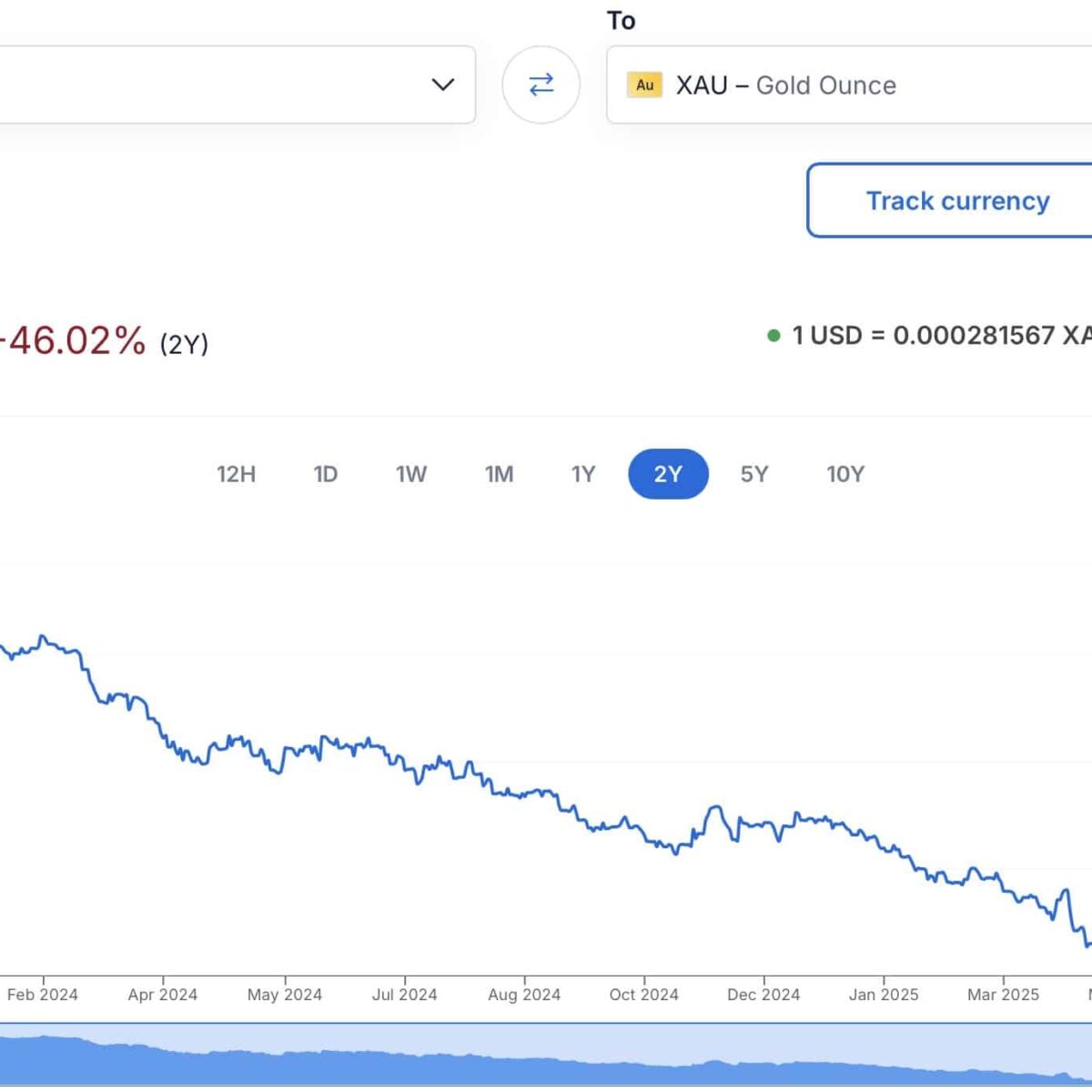Choose the 5Y chart period
The height and width of the screenshot is (1092, 1092).
pyautogui.click(x=754, y=474)
